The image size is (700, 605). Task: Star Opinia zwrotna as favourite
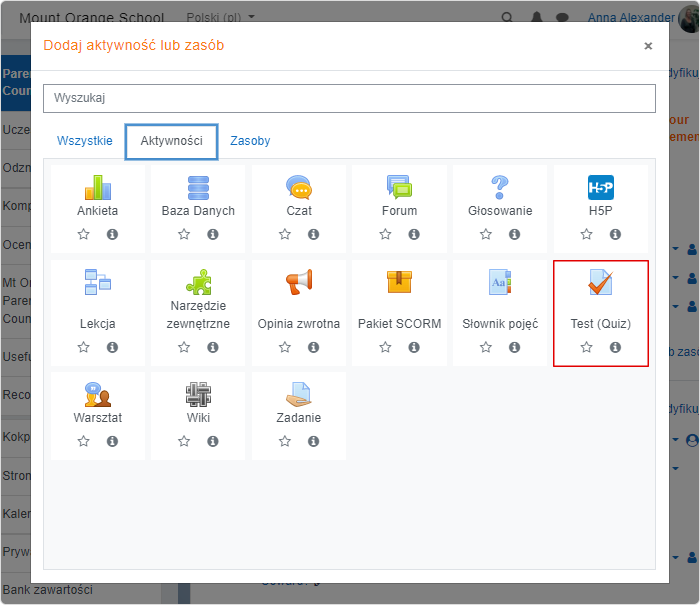pyautogui.click(x=285, y=347)
